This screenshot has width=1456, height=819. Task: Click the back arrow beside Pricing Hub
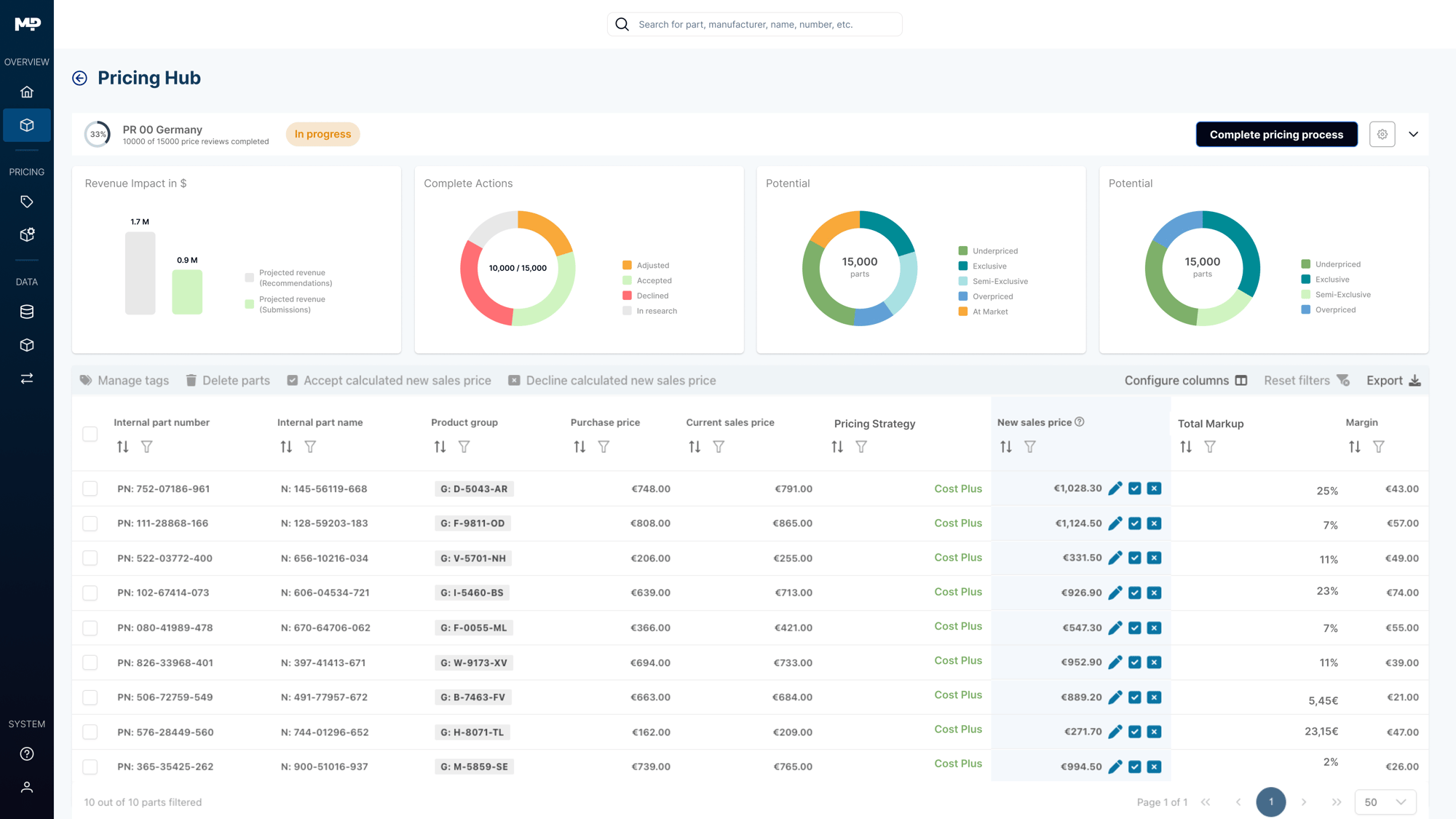click(80, 78)
